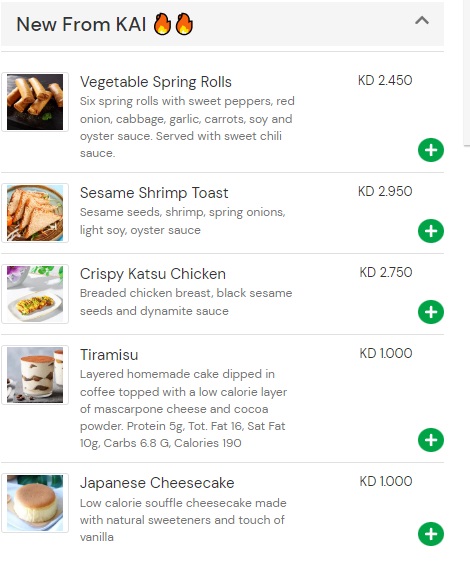The width and height of the screenshot is (470, 565).
Task: Select the Sesame Shrimp Toast item title
Action: [x=154, y=193]
